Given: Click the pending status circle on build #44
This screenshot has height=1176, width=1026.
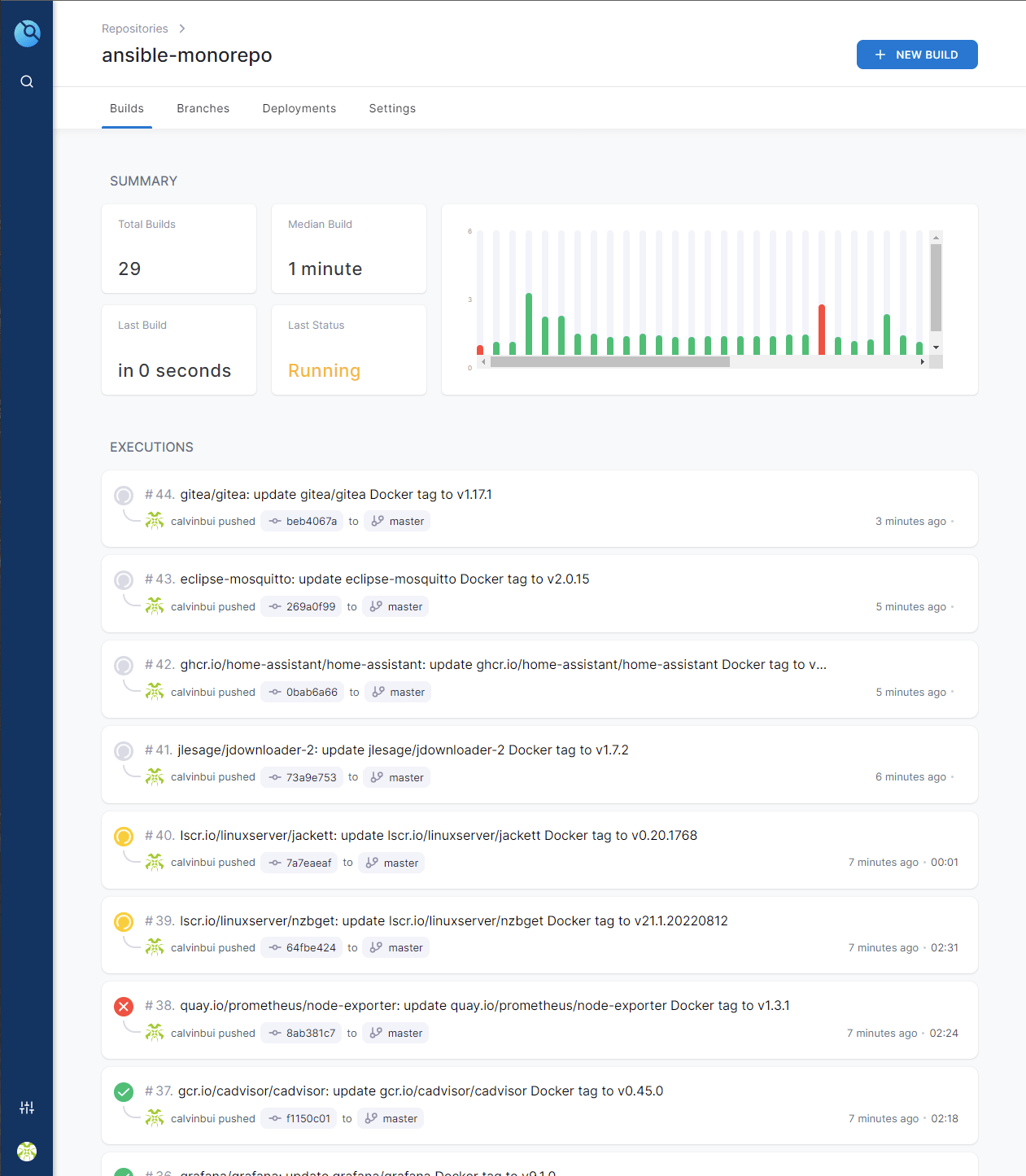Looking at the screenshot, I should [x=123, y=495].
